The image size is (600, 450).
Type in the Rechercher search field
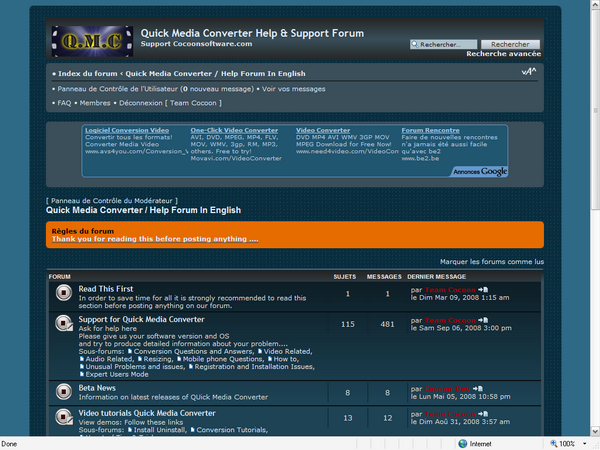[x=442, y=45]
